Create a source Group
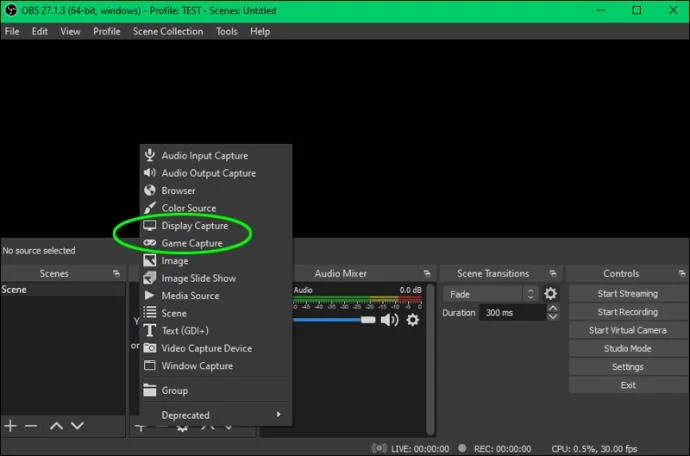690x456 pixels. [x=216, y=390]
